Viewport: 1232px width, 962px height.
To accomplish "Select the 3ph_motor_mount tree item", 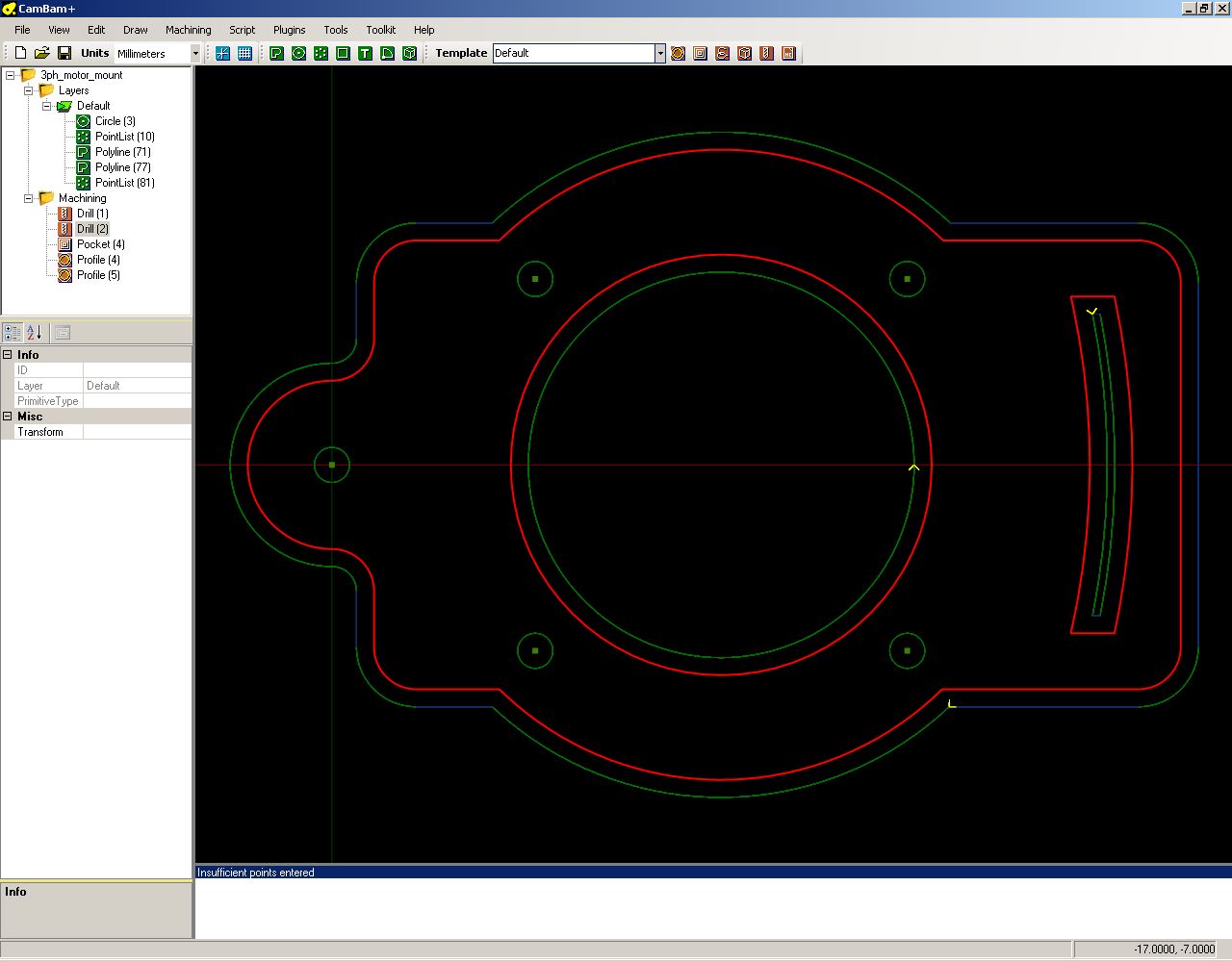I will [x=82, y=75].
